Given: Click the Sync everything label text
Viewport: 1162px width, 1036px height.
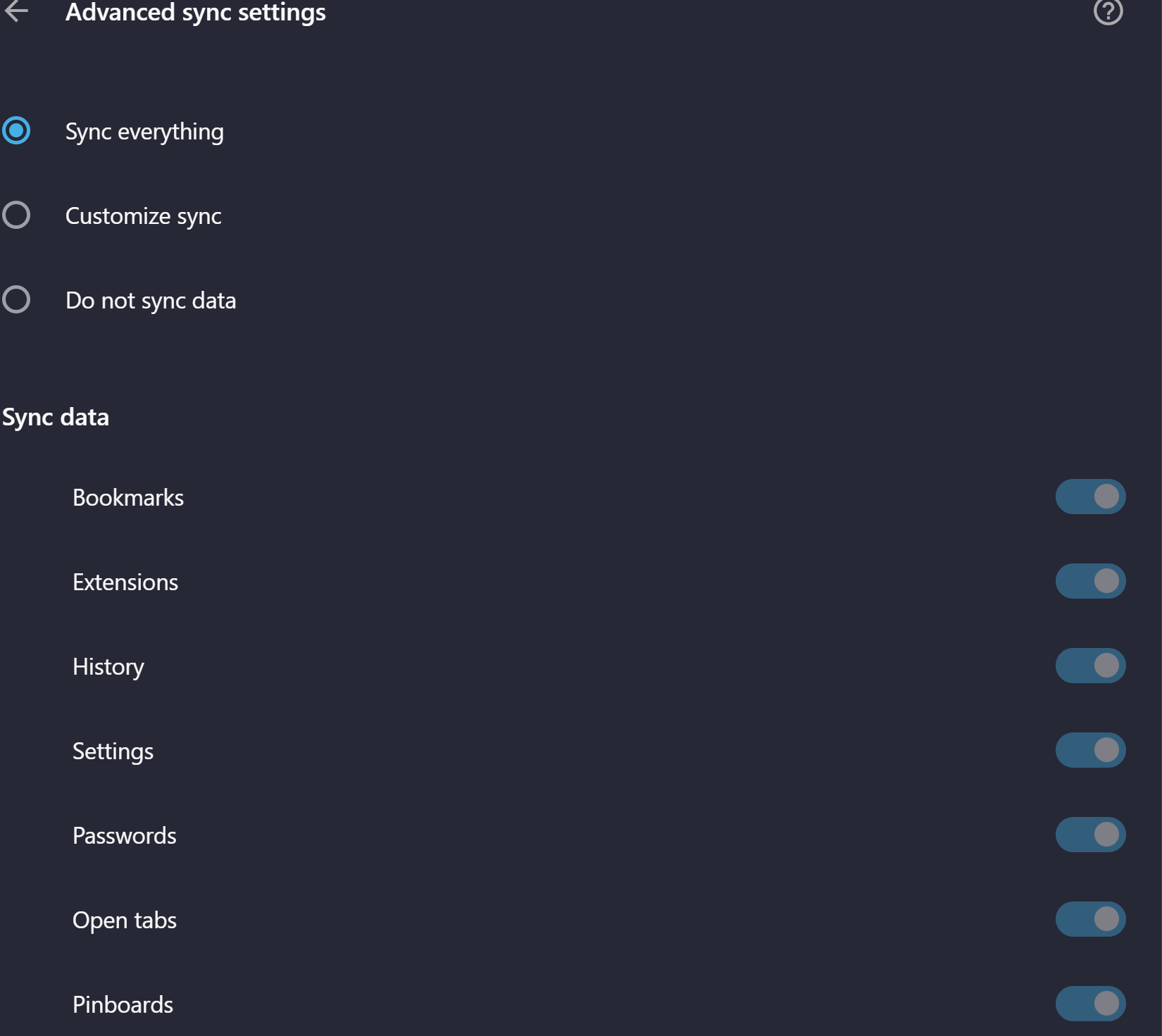Looking at the screenshot, I should [144, 132].
